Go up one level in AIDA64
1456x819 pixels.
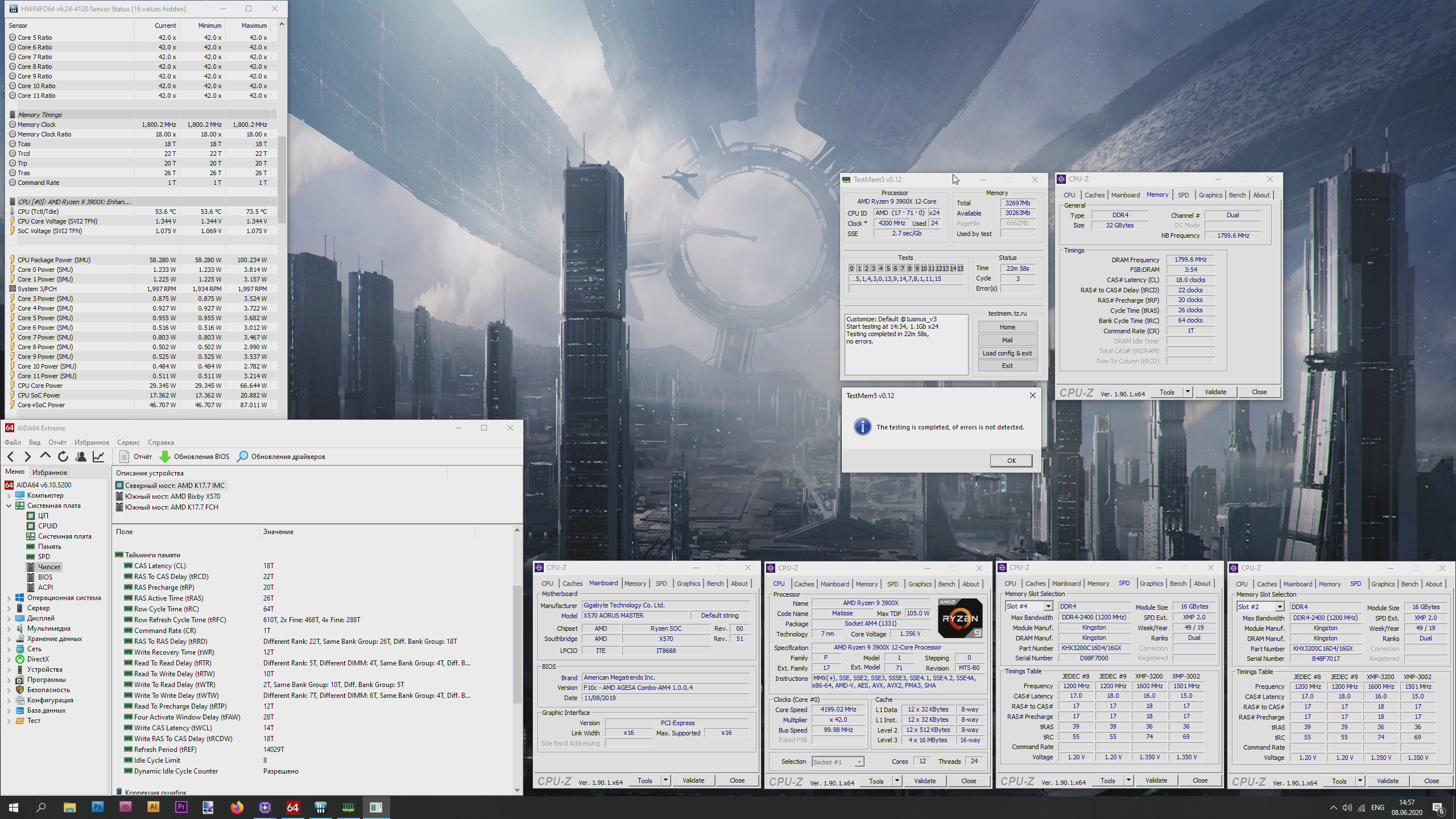(x=45, y=456)
